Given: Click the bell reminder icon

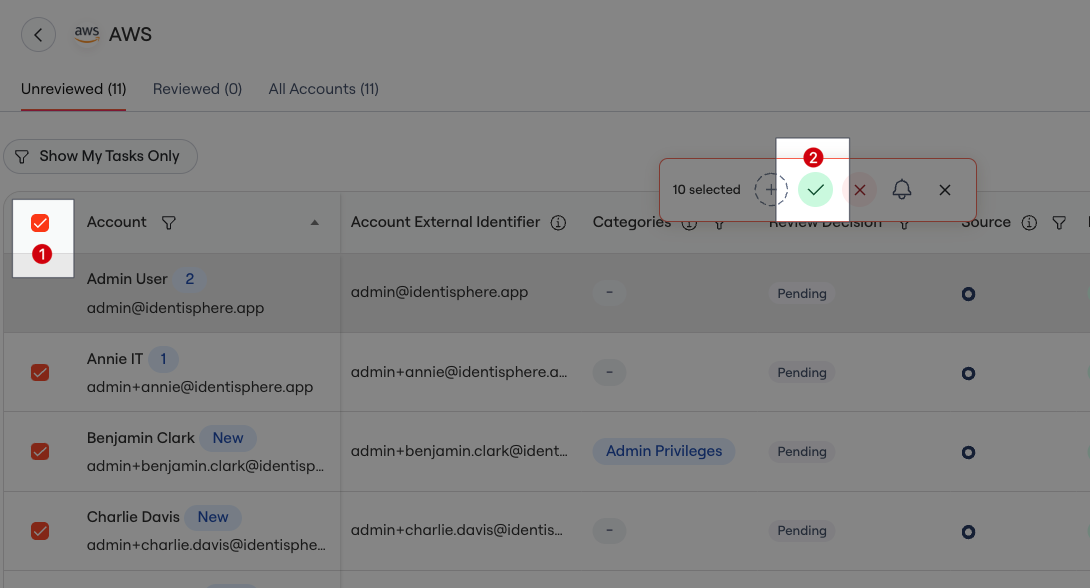Looking at the screenshot, I should click(x=902, y=189).
